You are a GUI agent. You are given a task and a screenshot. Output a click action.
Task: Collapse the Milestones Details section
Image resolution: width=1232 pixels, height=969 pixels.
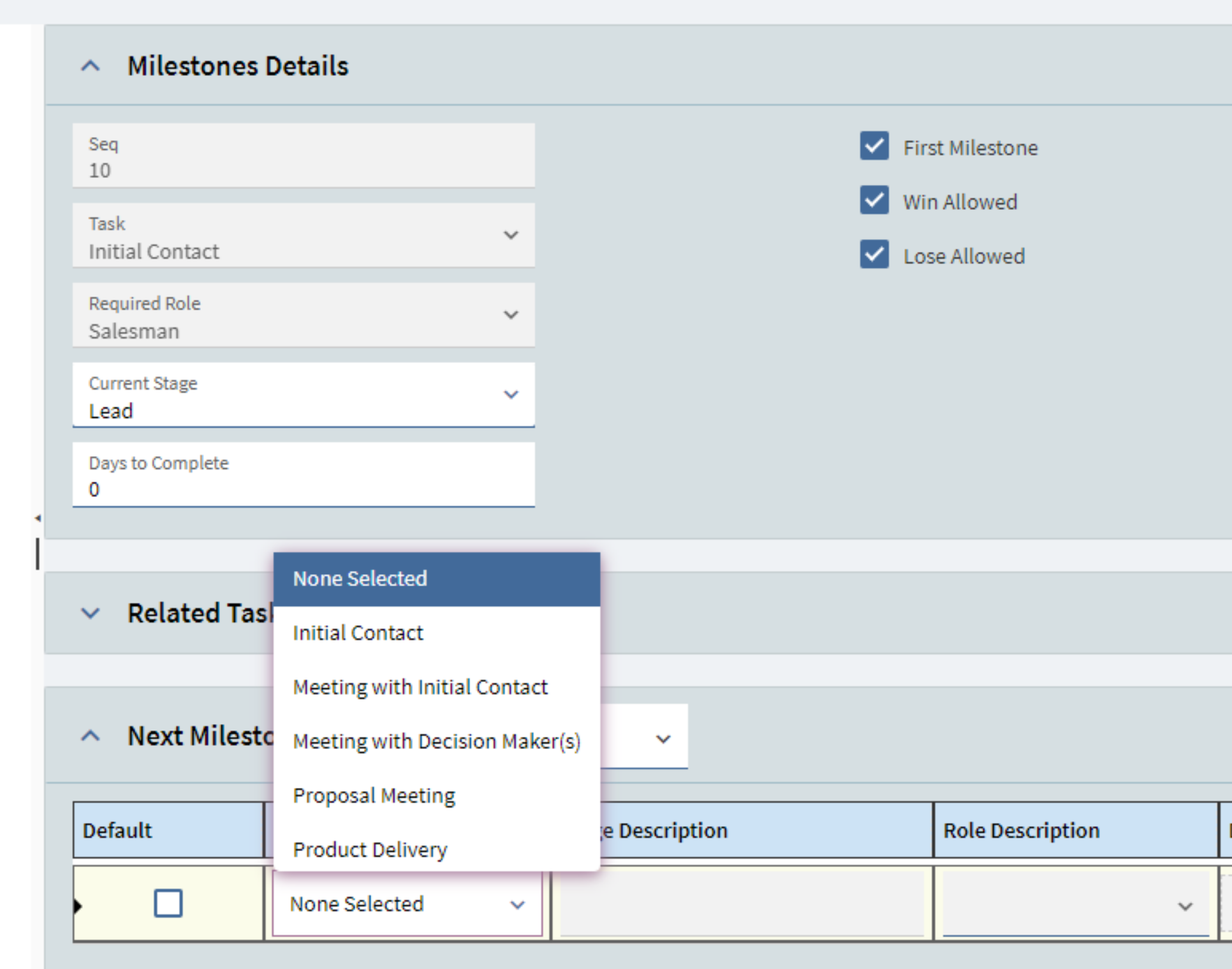(x=91, y=66)
